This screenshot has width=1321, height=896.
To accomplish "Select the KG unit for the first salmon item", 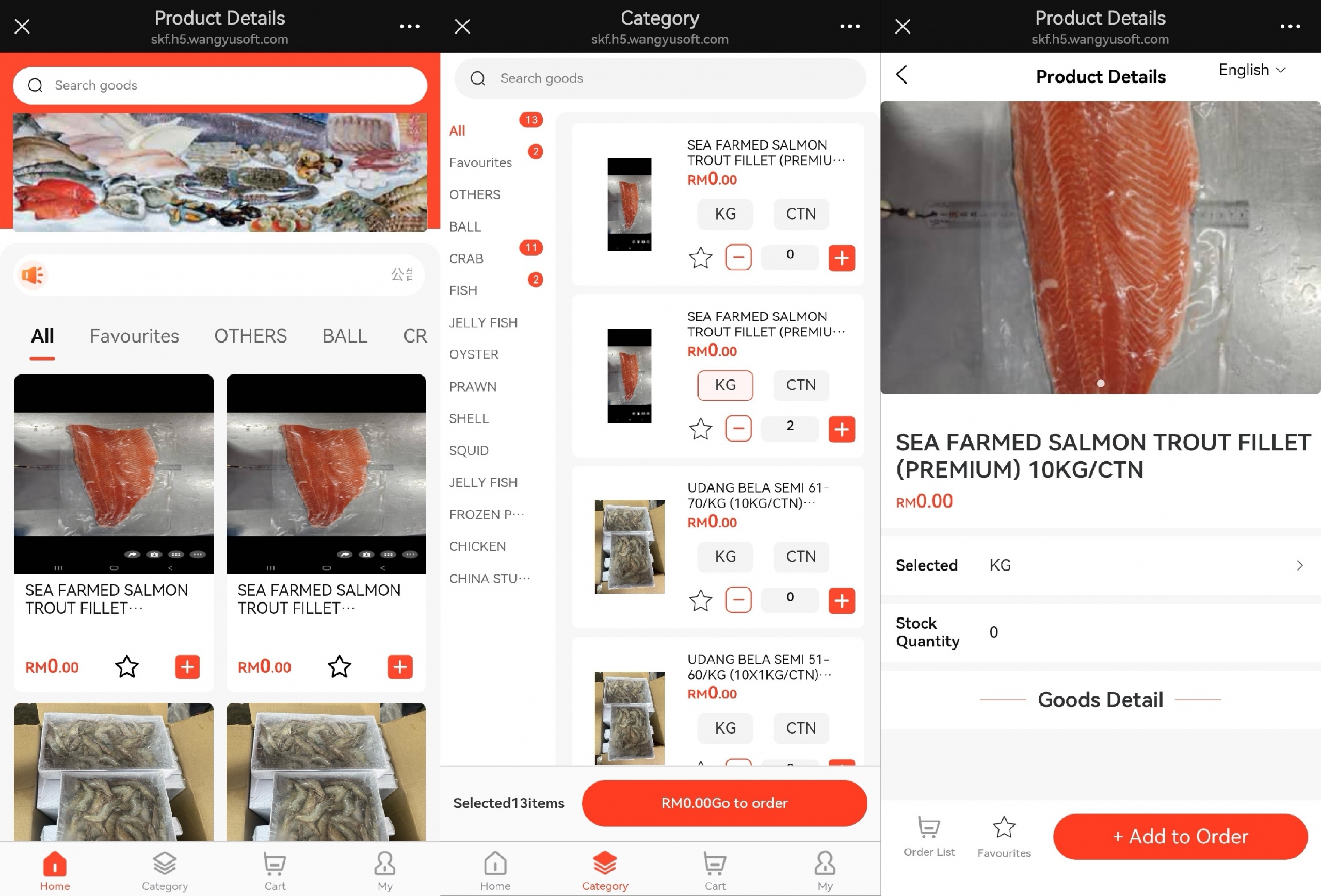I will tap(724, 214).
